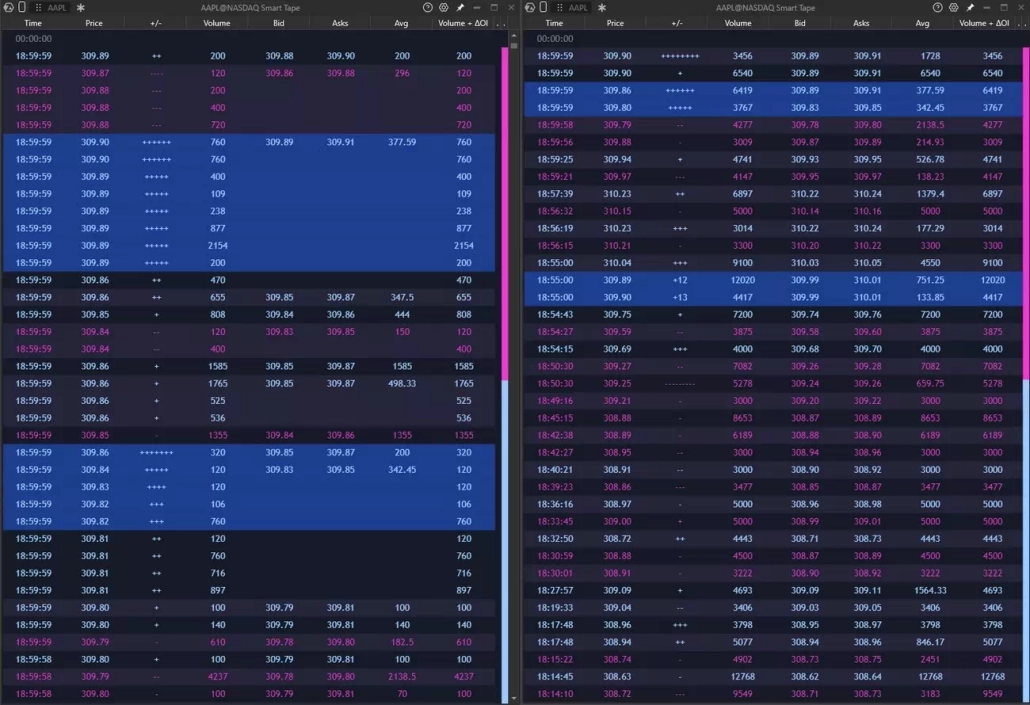Open help in the right Smart Tape panel
Screen dimensions: 1030x705
tap(937, 7)
